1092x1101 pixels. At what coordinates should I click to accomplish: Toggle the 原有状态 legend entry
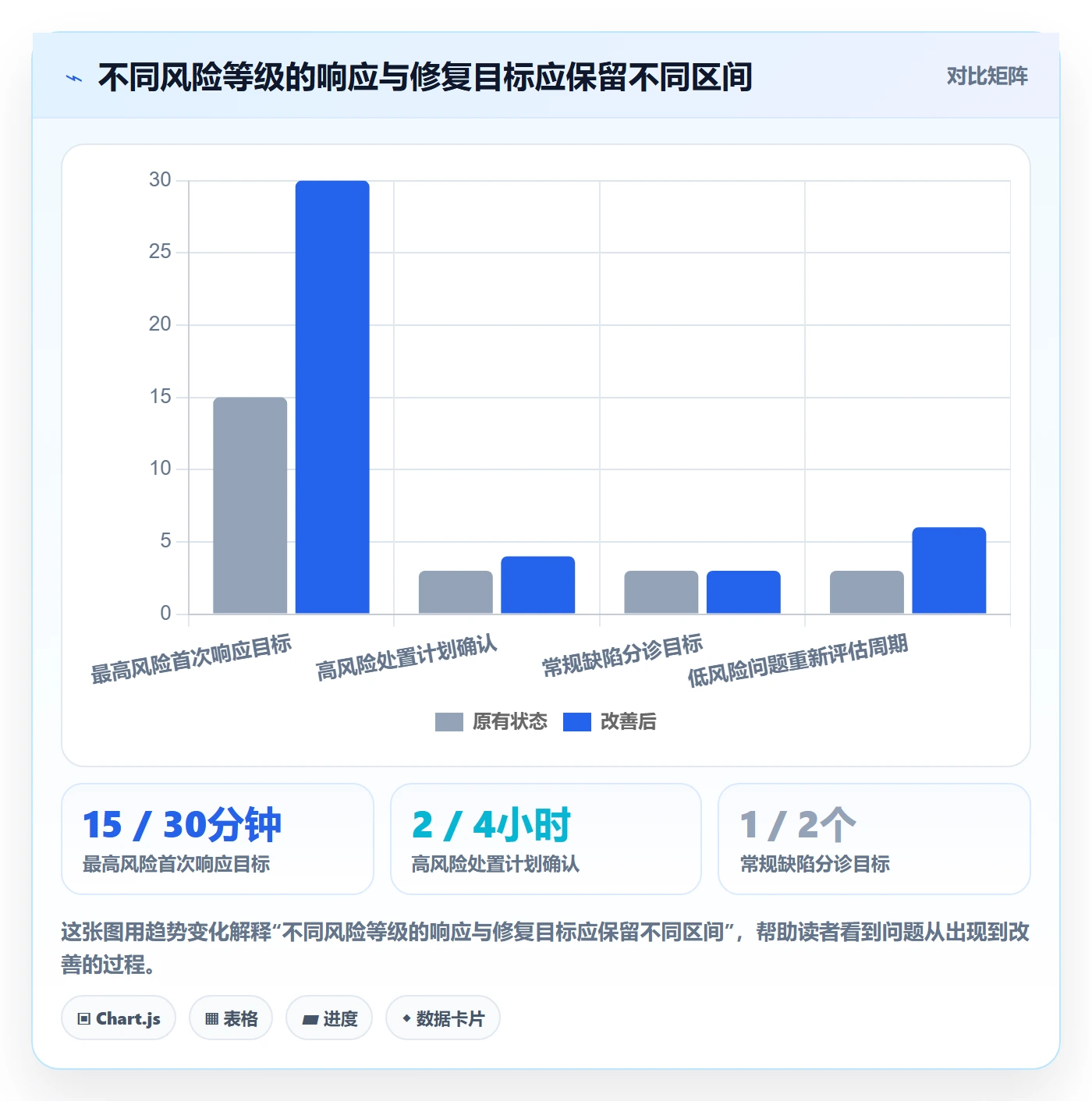491,721
